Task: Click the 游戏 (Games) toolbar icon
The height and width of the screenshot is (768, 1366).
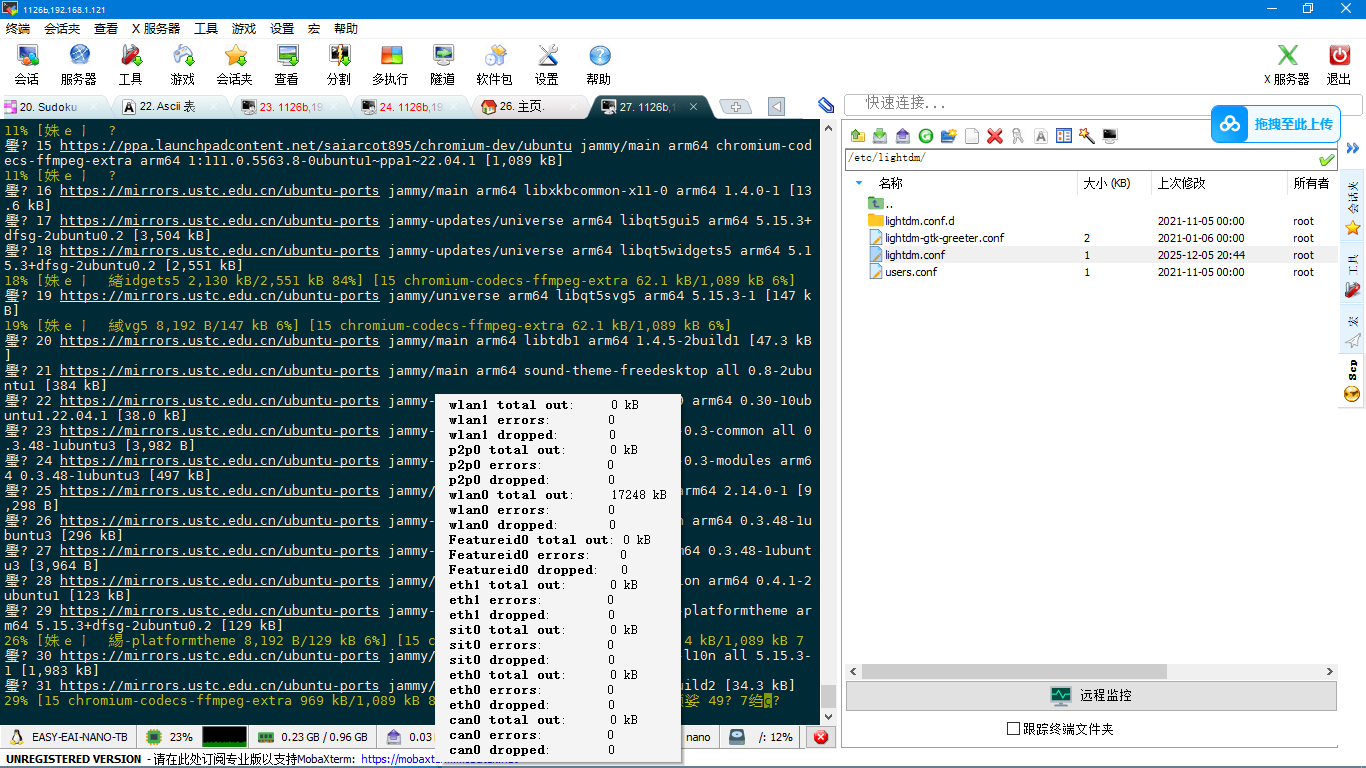Action: 183,65
